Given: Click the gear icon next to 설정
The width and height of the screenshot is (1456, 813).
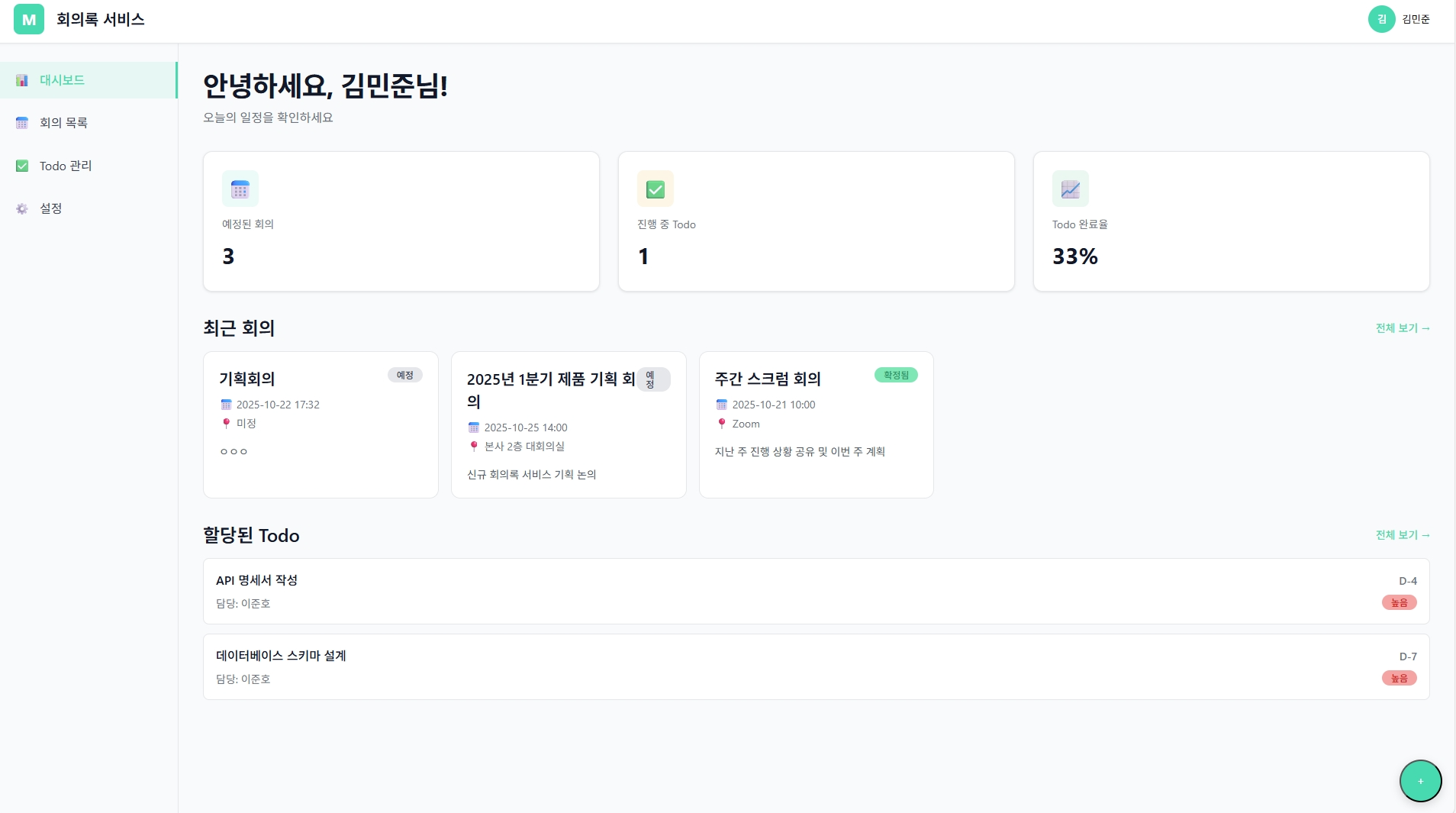Looking at the screenshot, I should (22, 208).
